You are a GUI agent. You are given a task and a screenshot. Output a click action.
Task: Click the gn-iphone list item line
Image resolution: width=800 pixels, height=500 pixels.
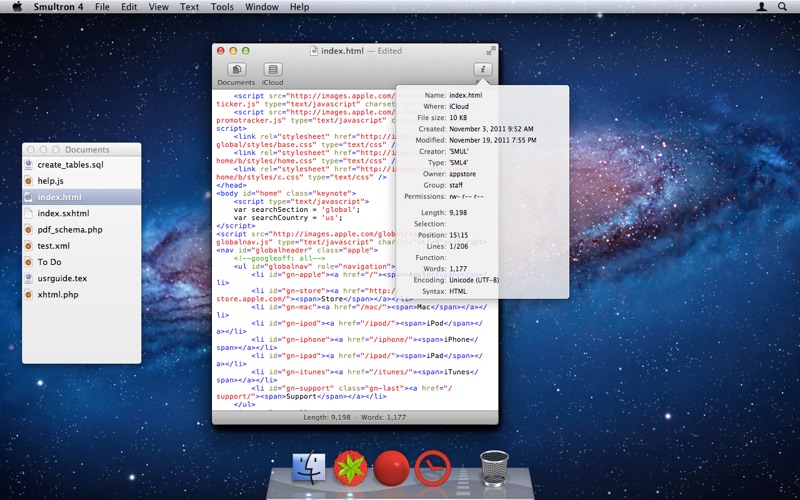click(365, 340)
